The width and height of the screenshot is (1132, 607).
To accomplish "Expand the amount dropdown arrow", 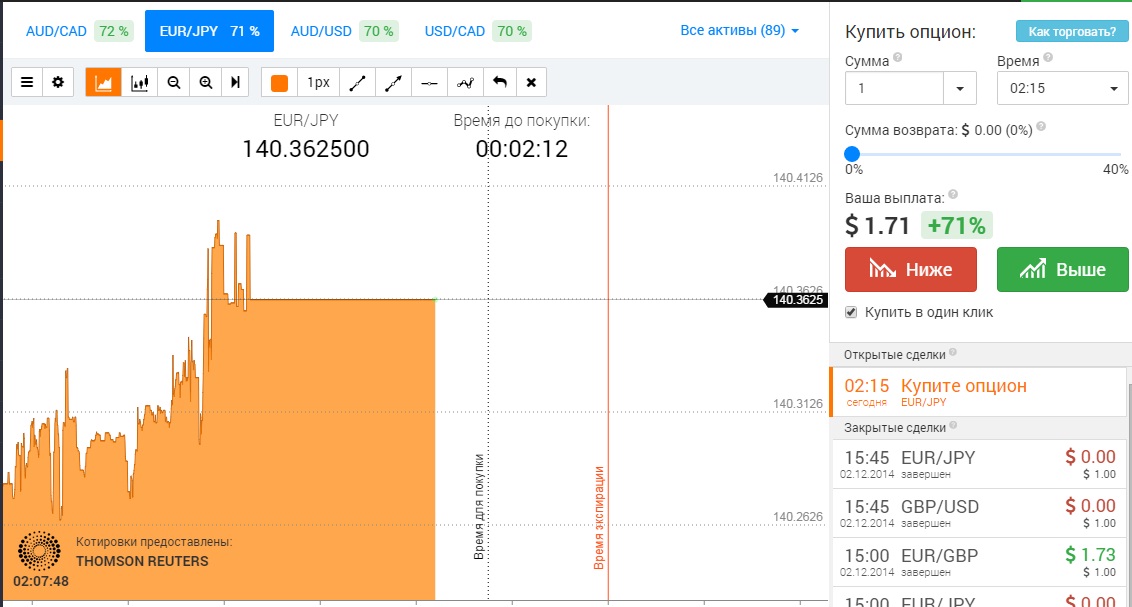I will tap(961, 89).
